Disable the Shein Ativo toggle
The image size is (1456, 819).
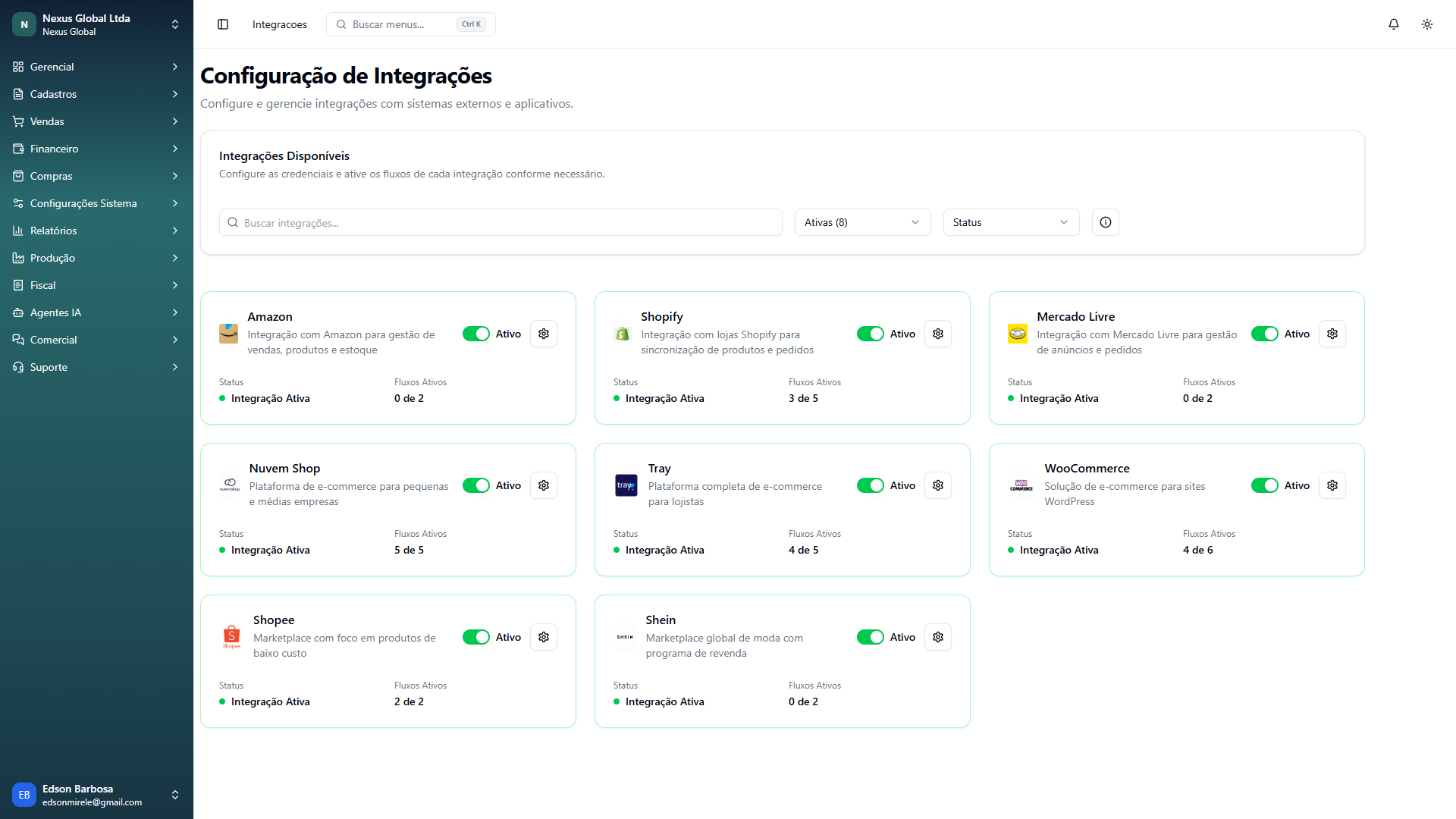click(x=871, y=637)
